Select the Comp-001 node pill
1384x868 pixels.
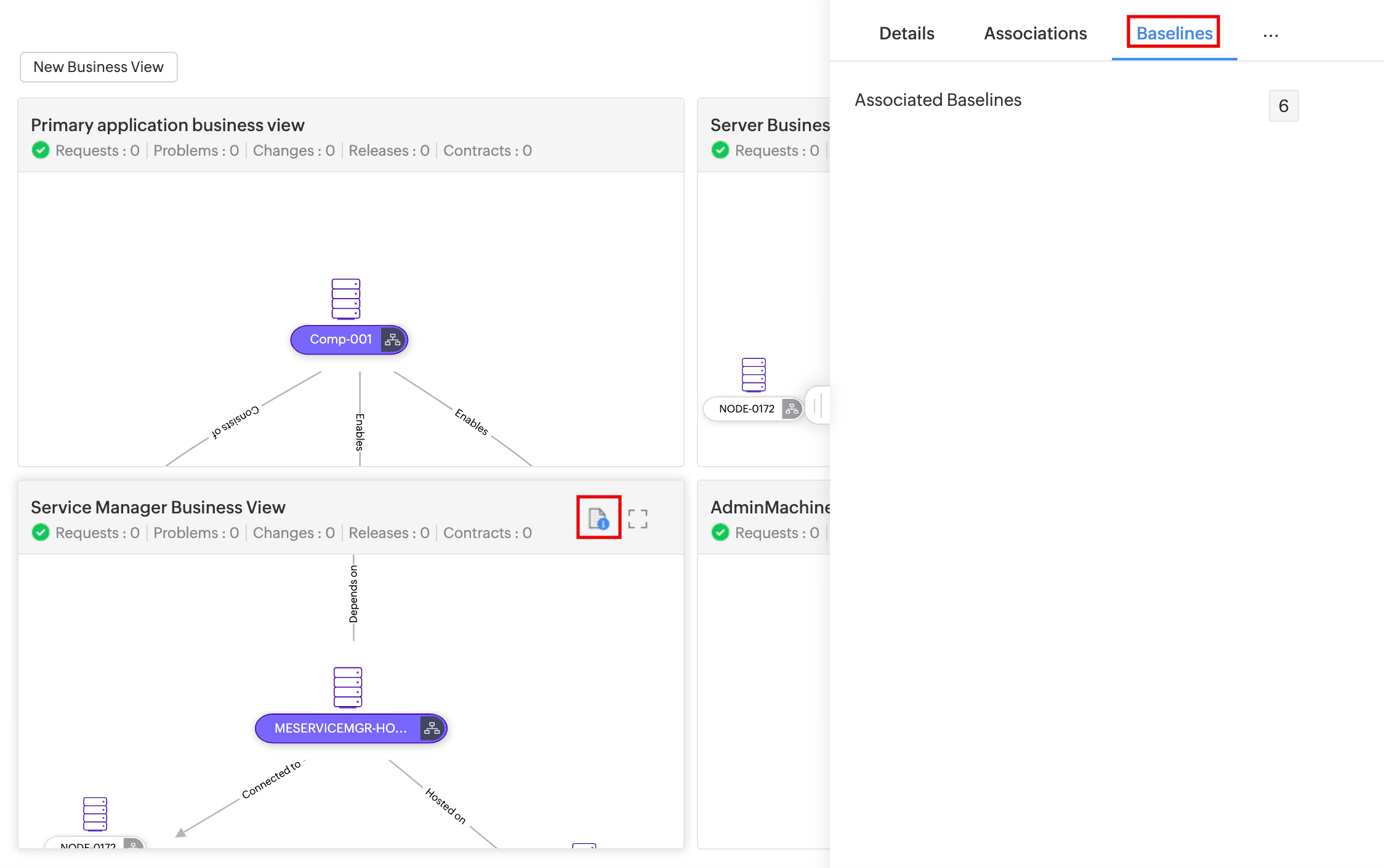[x=340, y=340]
